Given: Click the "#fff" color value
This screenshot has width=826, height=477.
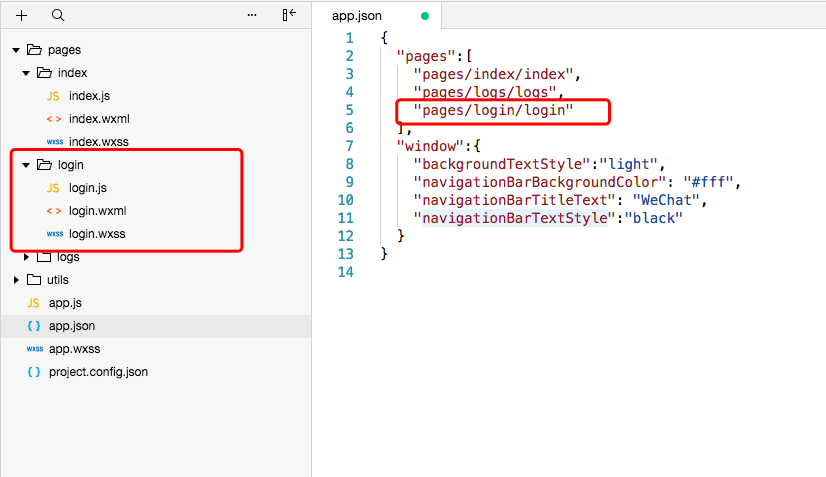Looking at the screenshot, I should click(709, 182).
